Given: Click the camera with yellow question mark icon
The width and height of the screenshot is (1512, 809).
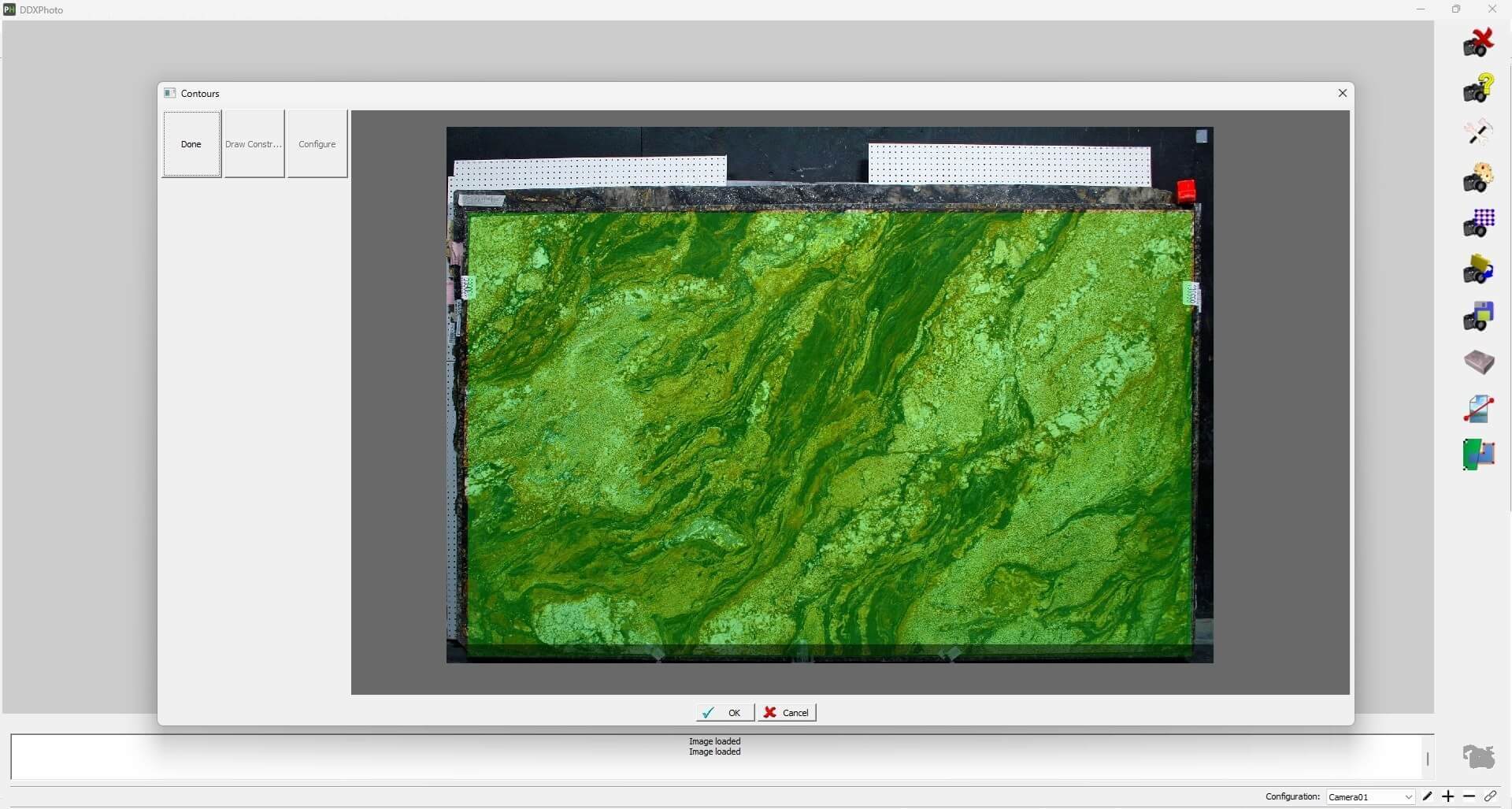Looking at the screenshot, I should click(1478, 87).
